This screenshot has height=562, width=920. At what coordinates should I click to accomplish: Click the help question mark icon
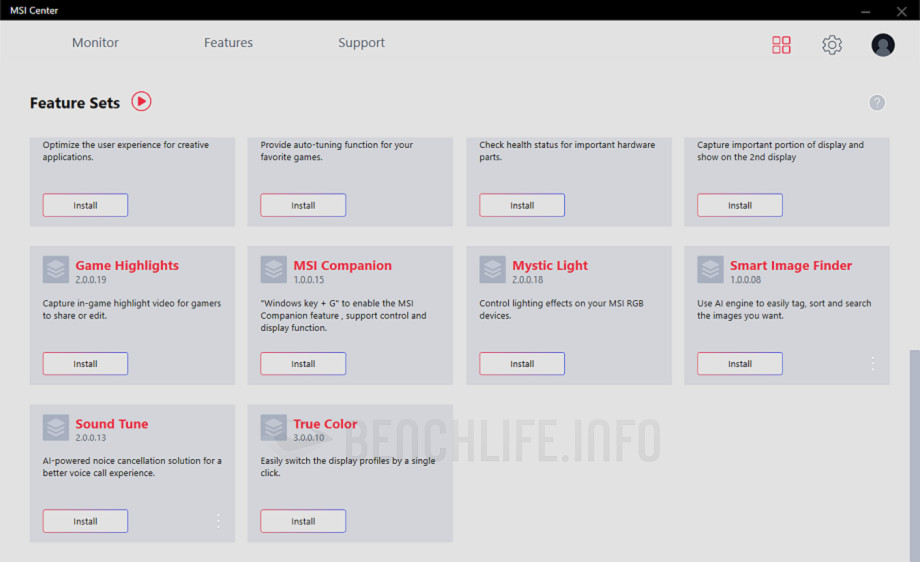(877, 103)
